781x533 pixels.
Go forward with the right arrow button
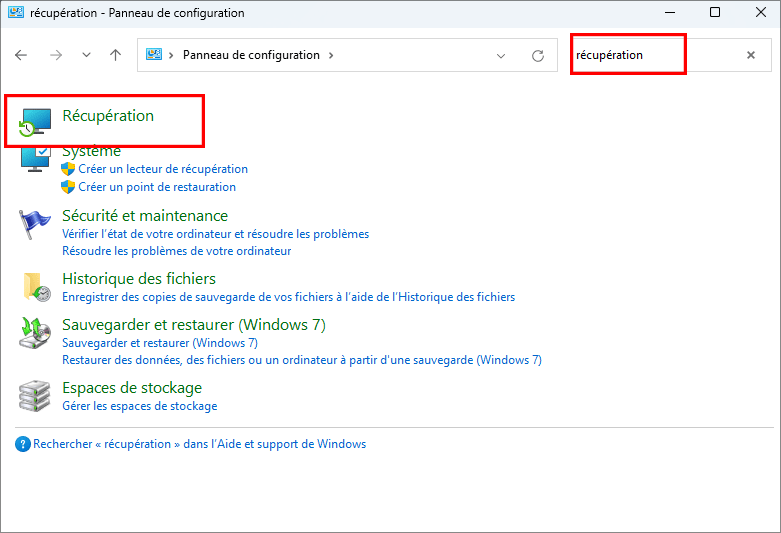pos(56,55)
